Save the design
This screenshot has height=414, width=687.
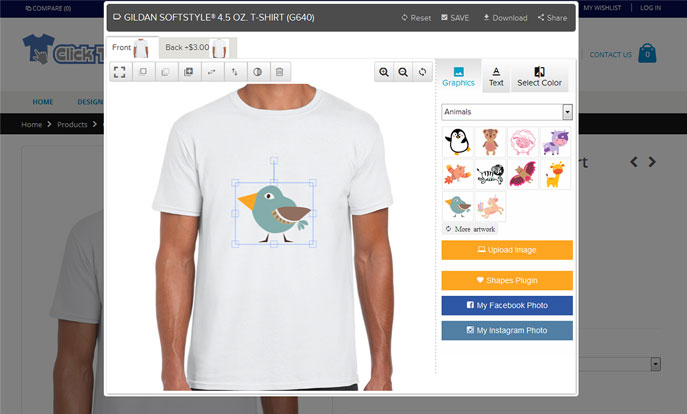(x=455, y=18)
